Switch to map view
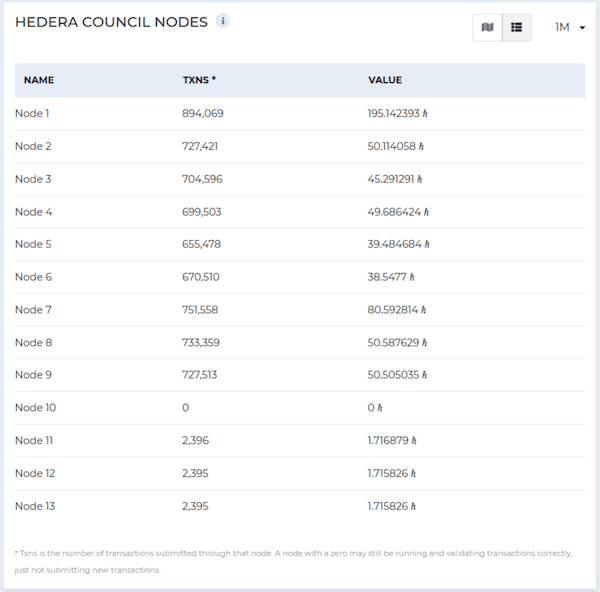Viewport: 600px width, 592px height. tap(488, 27)
